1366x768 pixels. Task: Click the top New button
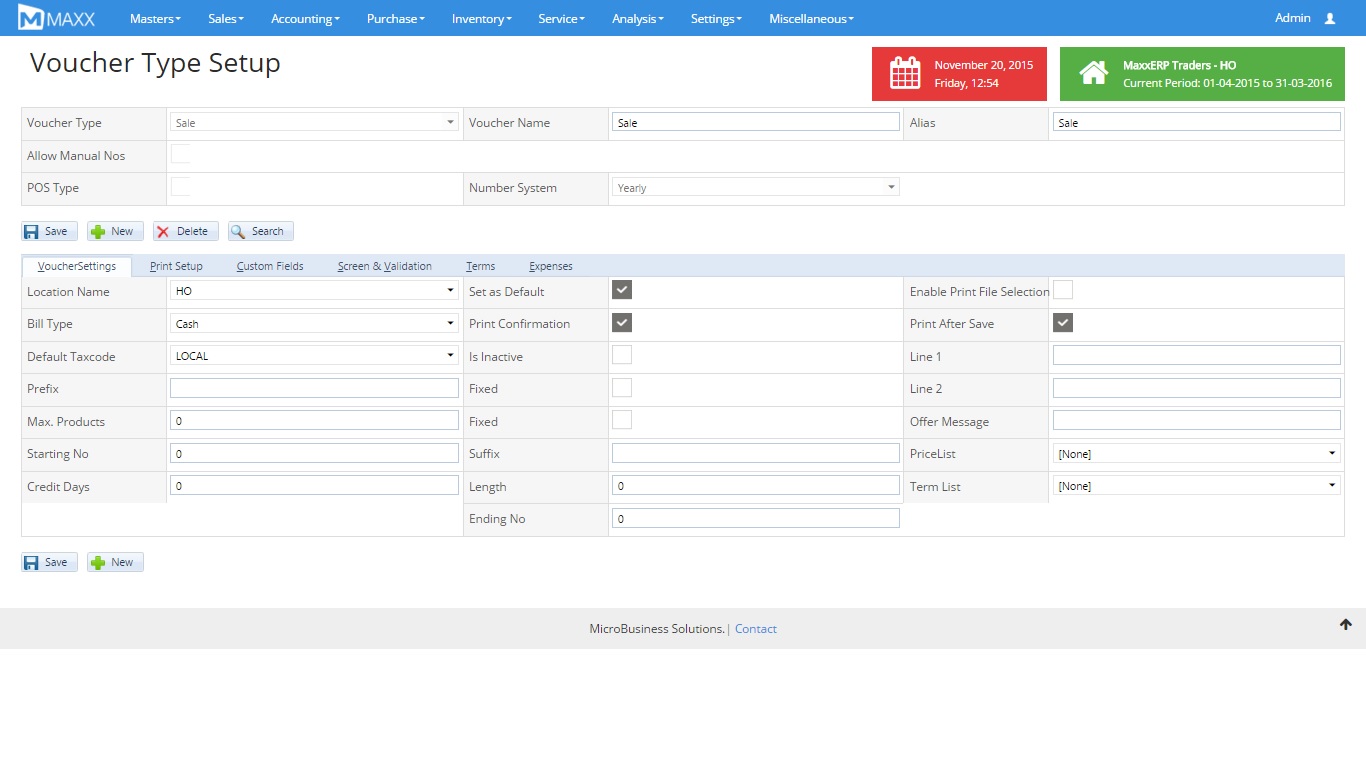(115, 231)
